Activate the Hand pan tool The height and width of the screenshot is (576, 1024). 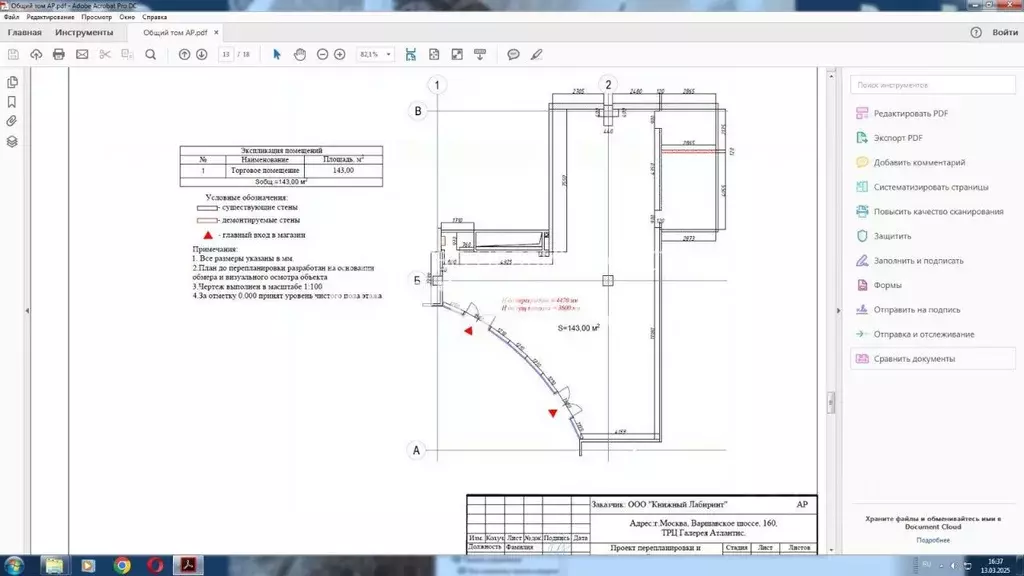tap(300, 55)
